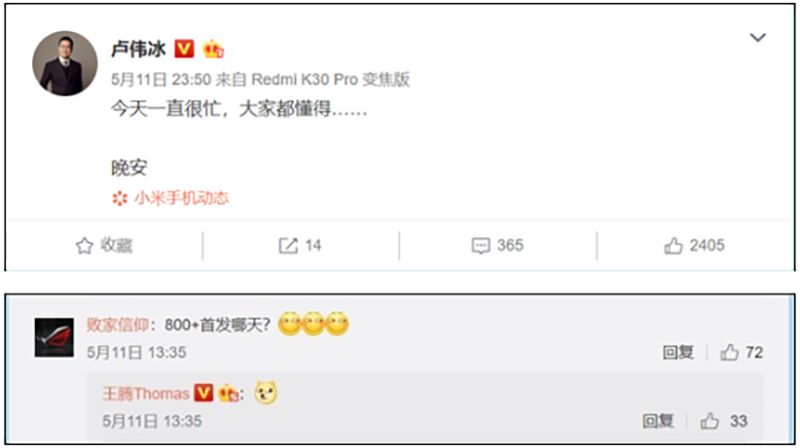Click 卢伟冰's profile avatar photo

tap(65, 63)
